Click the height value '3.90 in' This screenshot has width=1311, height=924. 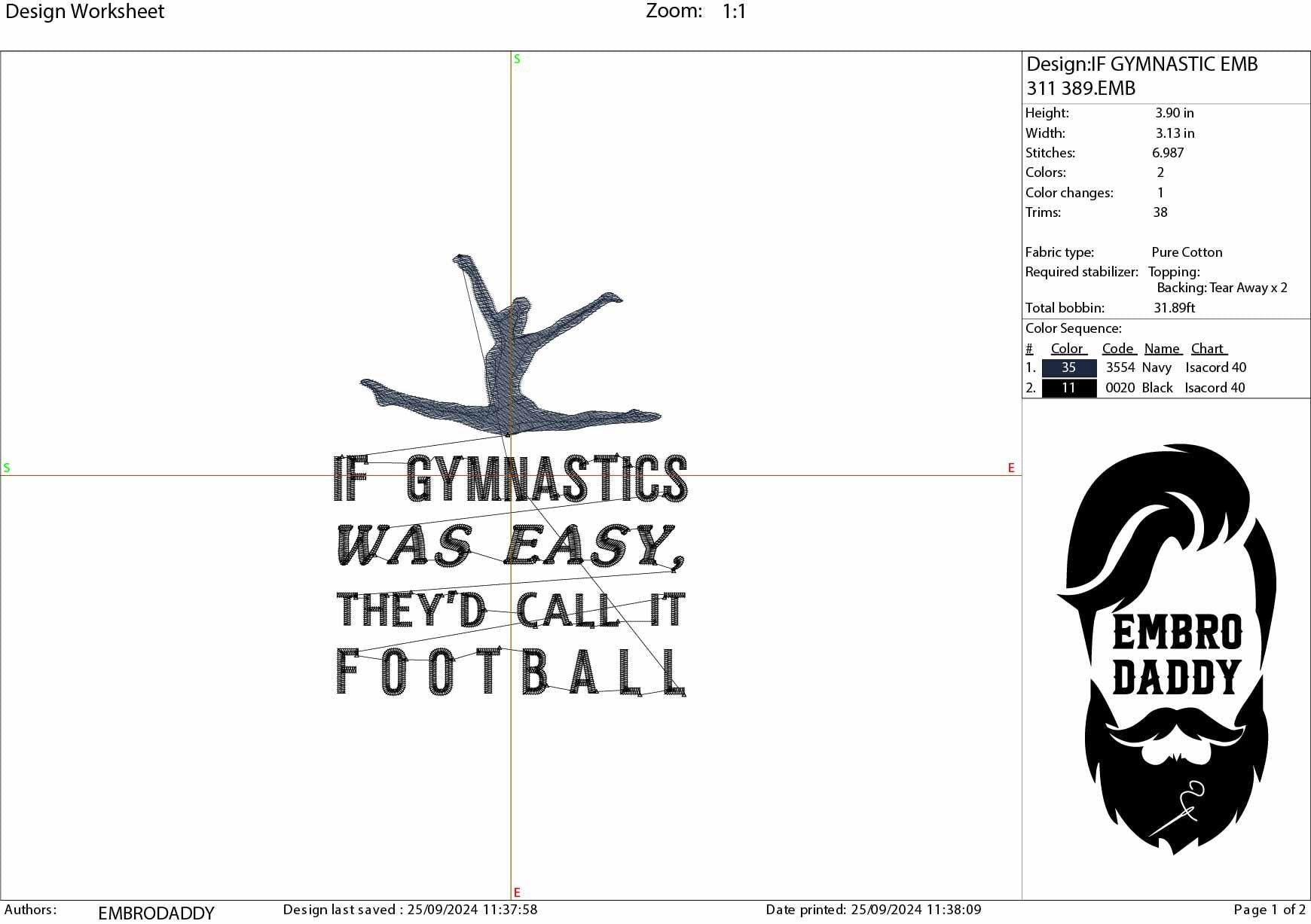[x=1175, y=113]
